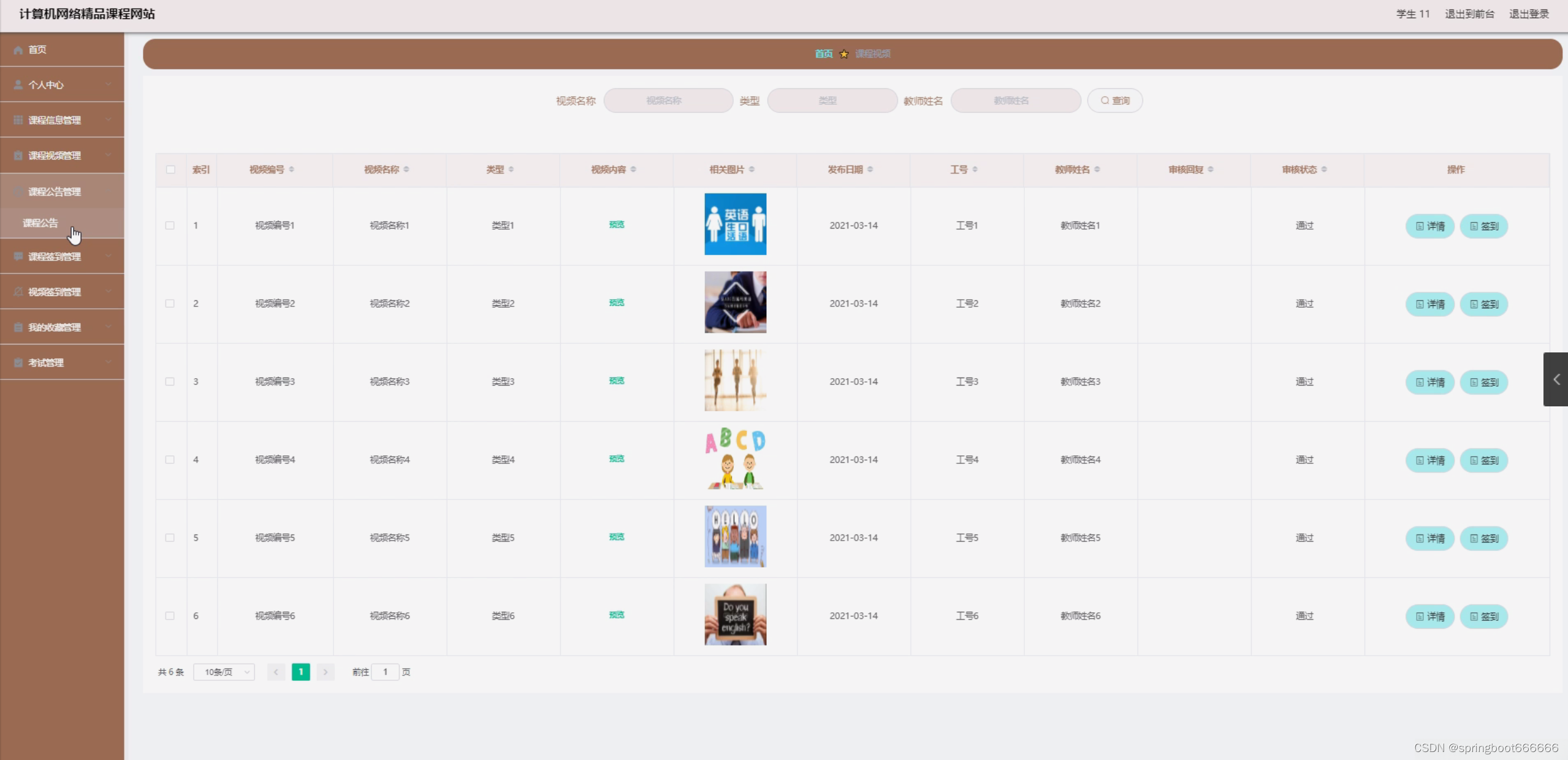Check the checkbox for row 3

tap(170, 381)
